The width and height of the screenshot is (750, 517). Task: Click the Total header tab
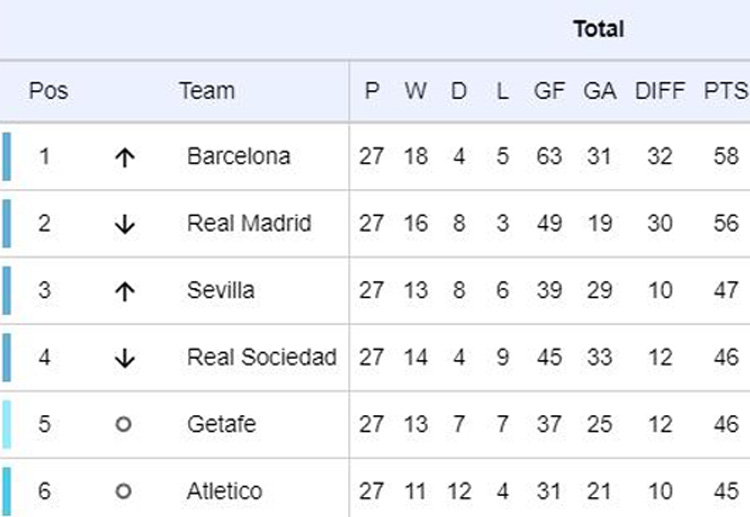coord(598,29)
